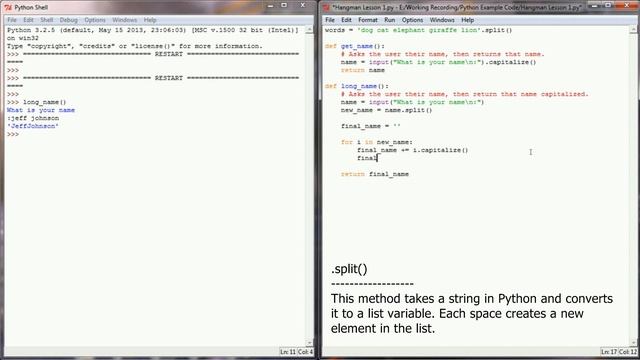Screen dimensions: 640x360
Task: Click the Python 3.2.5 version line
Action: 153,30
